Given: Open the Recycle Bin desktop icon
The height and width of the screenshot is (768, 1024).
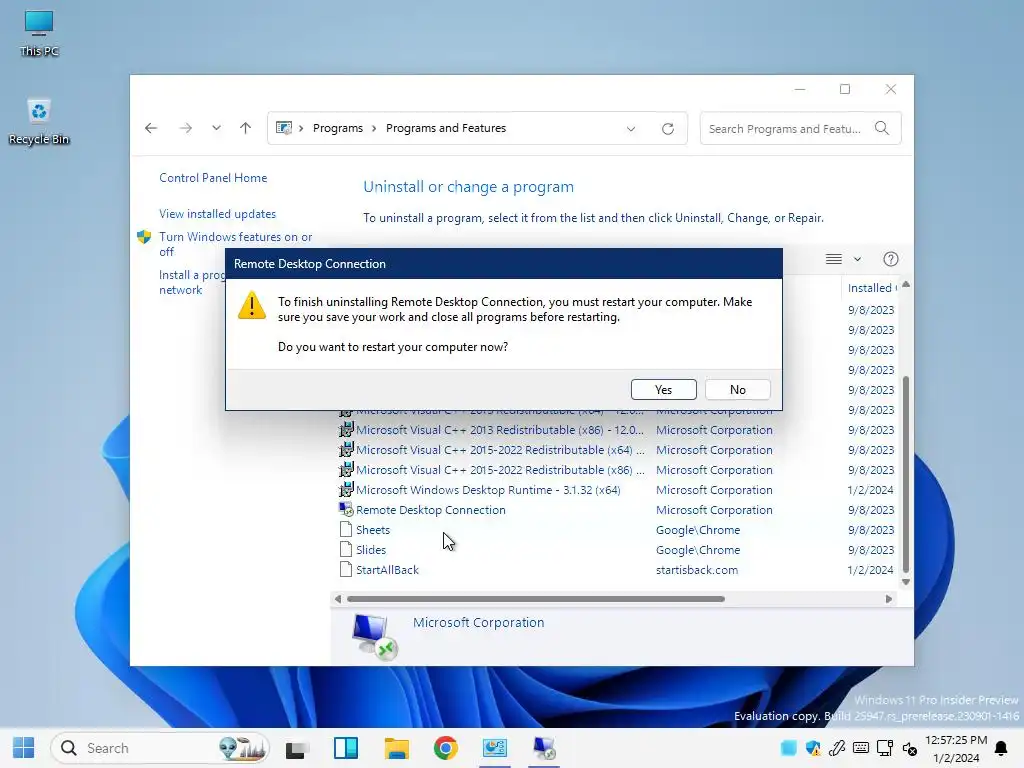Looking at the screenshot, I should 39,121.
